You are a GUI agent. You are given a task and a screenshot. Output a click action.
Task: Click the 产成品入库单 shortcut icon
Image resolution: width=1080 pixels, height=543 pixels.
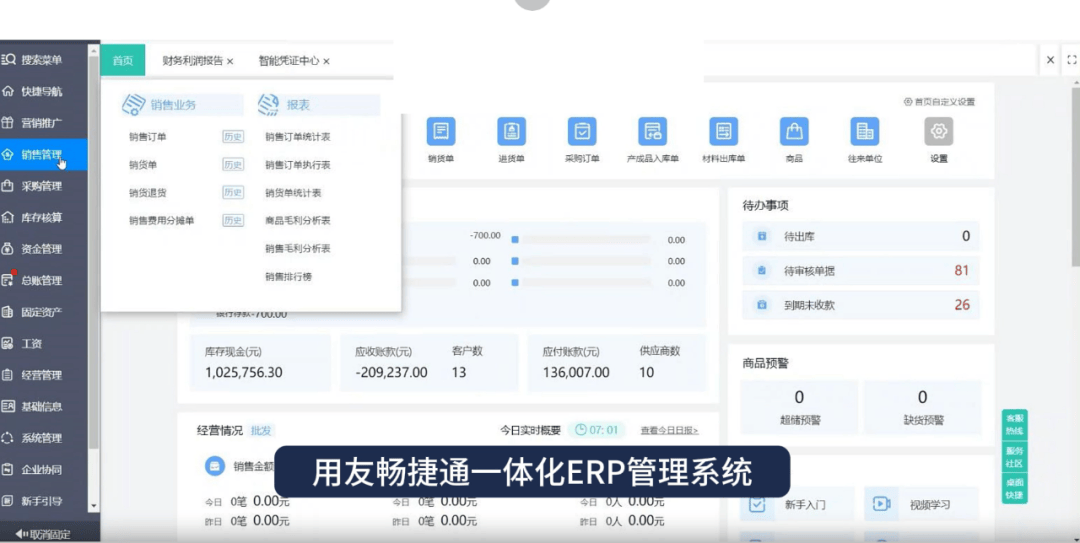(x=652, y=131)
